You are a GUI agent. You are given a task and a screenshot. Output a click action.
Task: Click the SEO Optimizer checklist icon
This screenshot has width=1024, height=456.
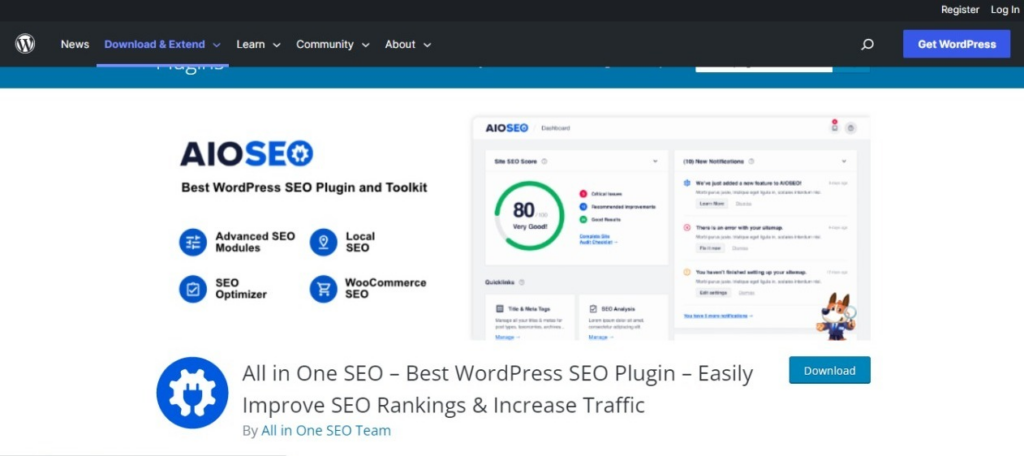(x=193, y=289)
